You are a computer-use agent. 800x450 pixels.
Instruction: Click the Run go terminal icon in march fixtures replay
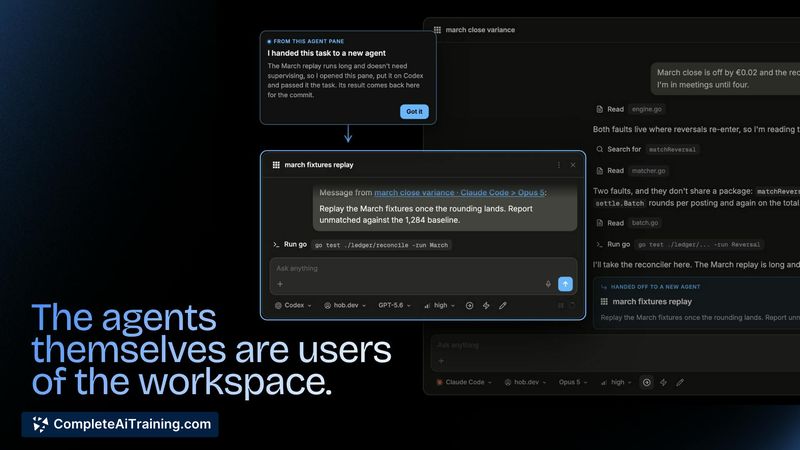point(276,244)
